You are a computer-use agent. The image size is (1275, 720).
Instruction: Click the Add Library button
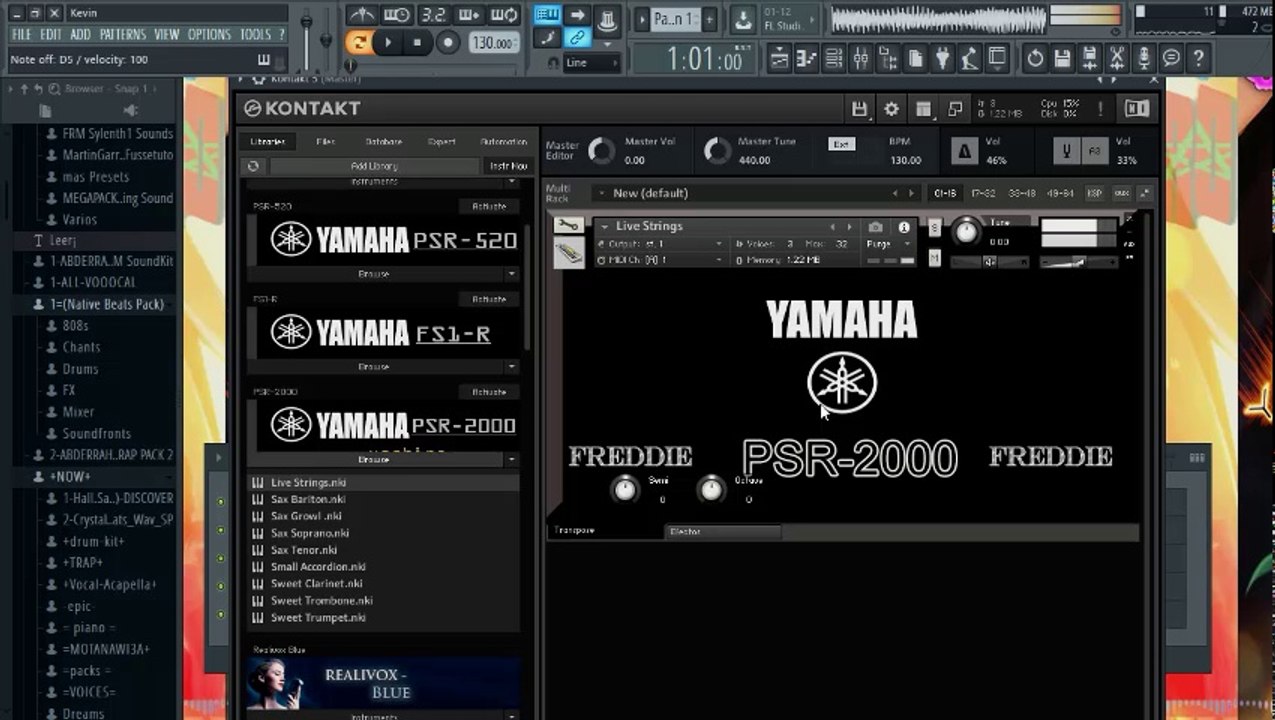pyautogui.click(x=374, y=166)
